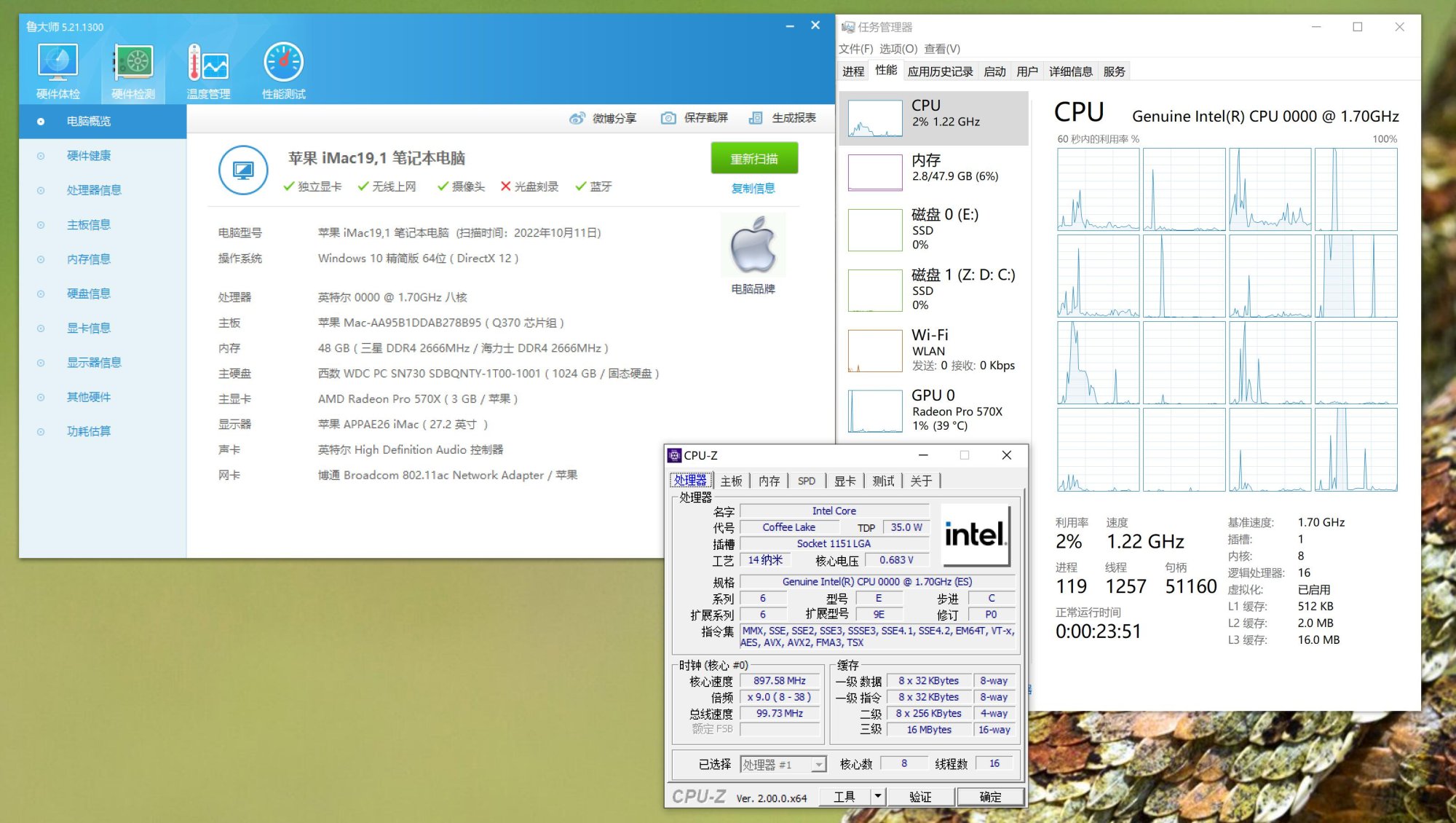Open 硬件体检 hardware checkup icon
Image resolution: width=1456 pixels, height=823 pixels.
pyautogui.click(x=58, y=63)
